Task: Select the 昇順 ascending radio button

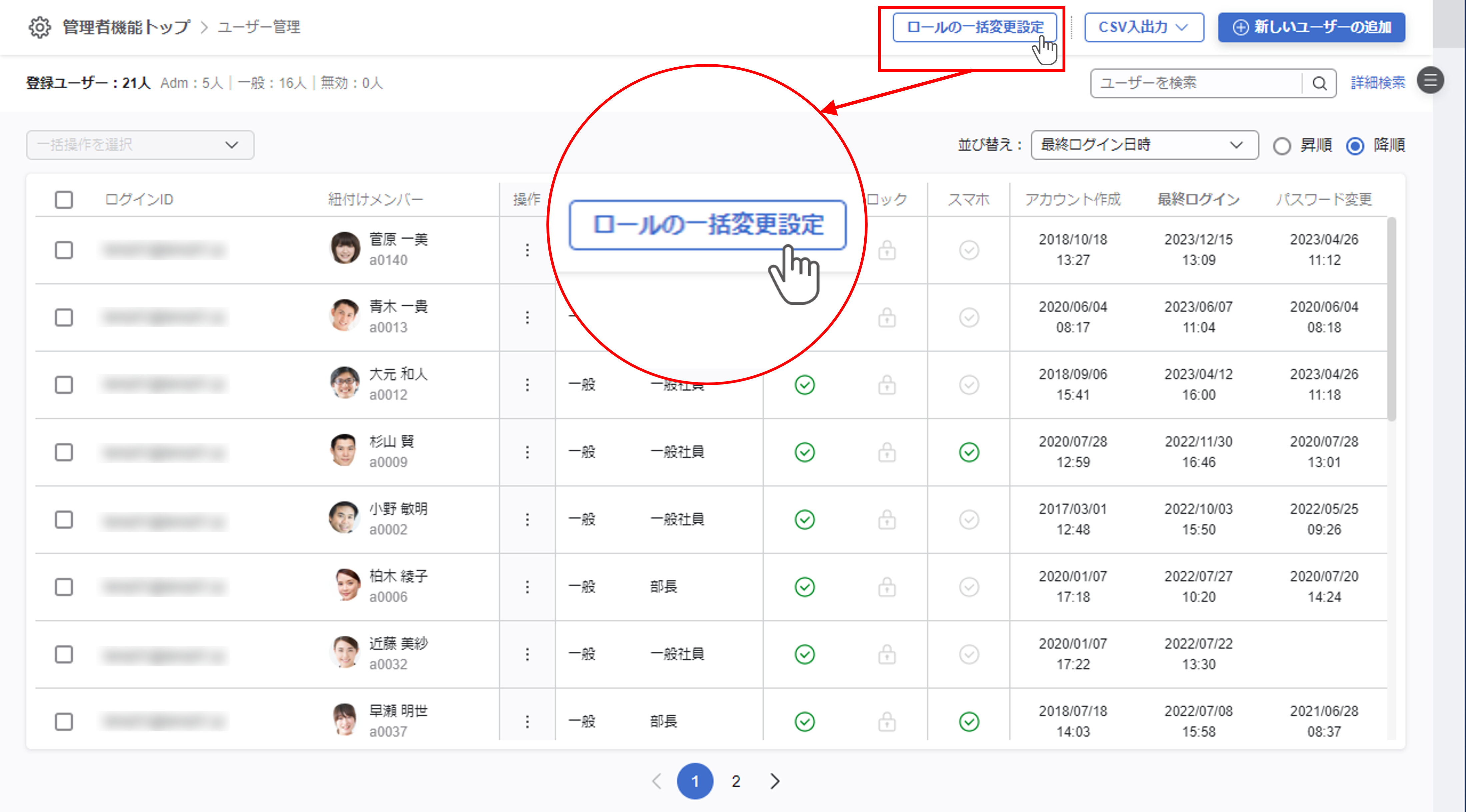Action: 1282,146
